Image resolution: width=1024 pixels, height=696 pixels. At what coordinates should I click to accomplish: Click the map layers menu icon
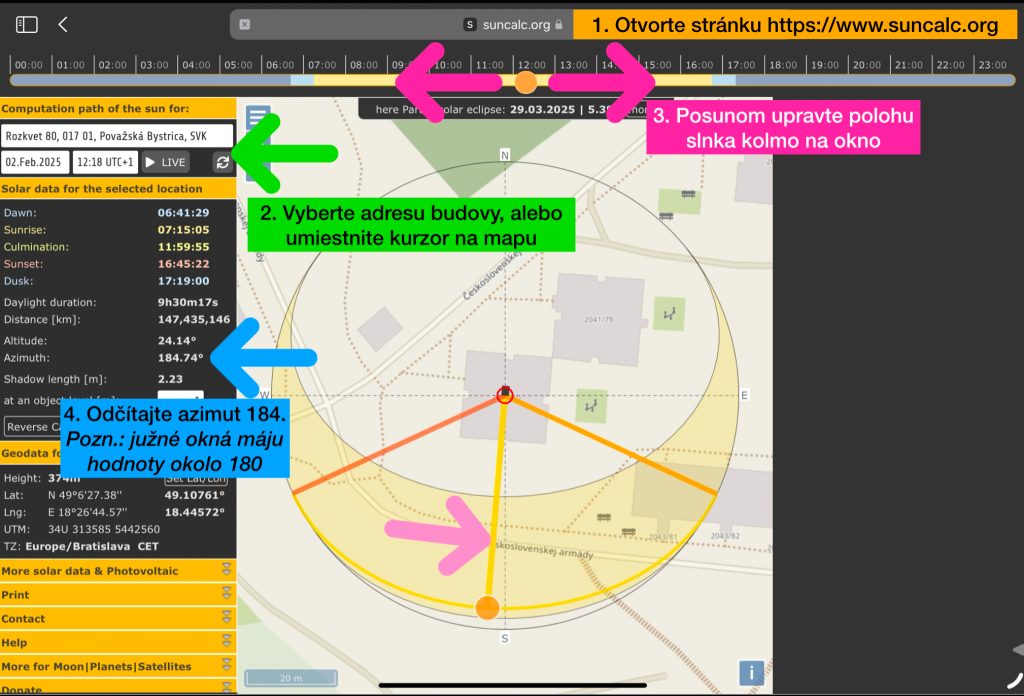click(259, 118)
